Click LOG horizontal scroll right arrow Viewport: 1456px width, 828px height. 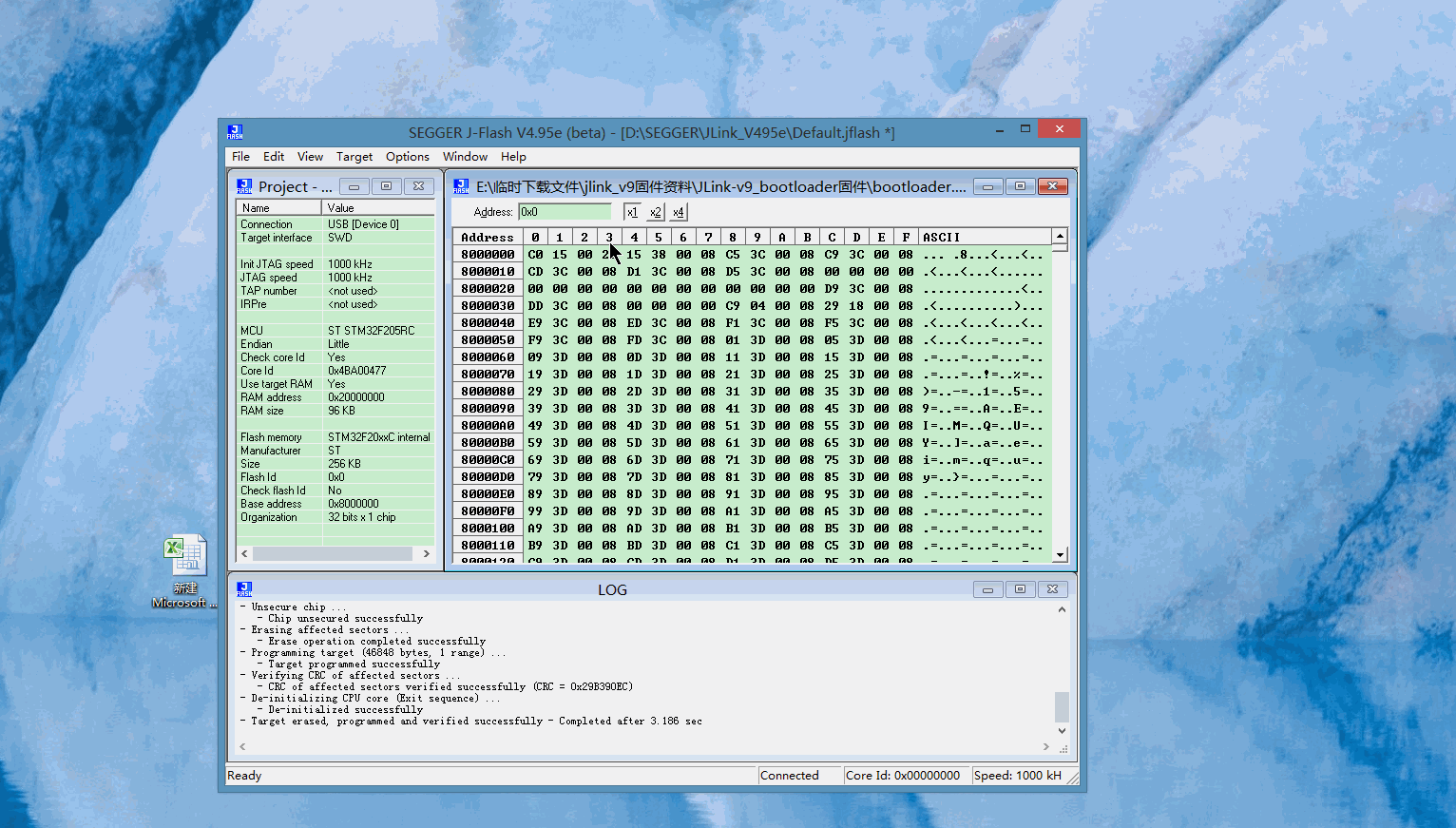[1045, 747]
